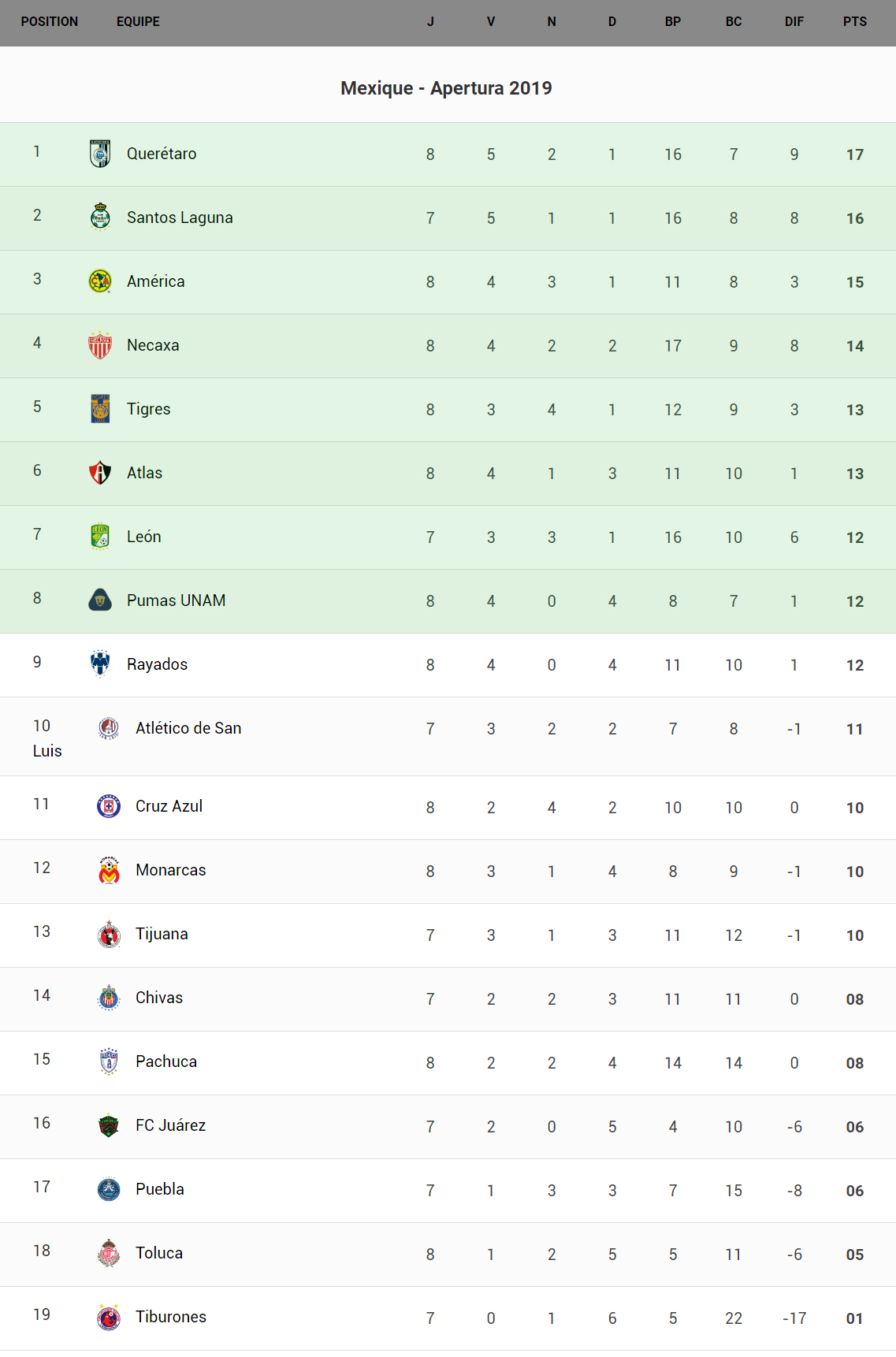Click the Pumas UNAM logo
This screenshot has width=896, height=1357.
pyautogui.click(x=100, y=600)
